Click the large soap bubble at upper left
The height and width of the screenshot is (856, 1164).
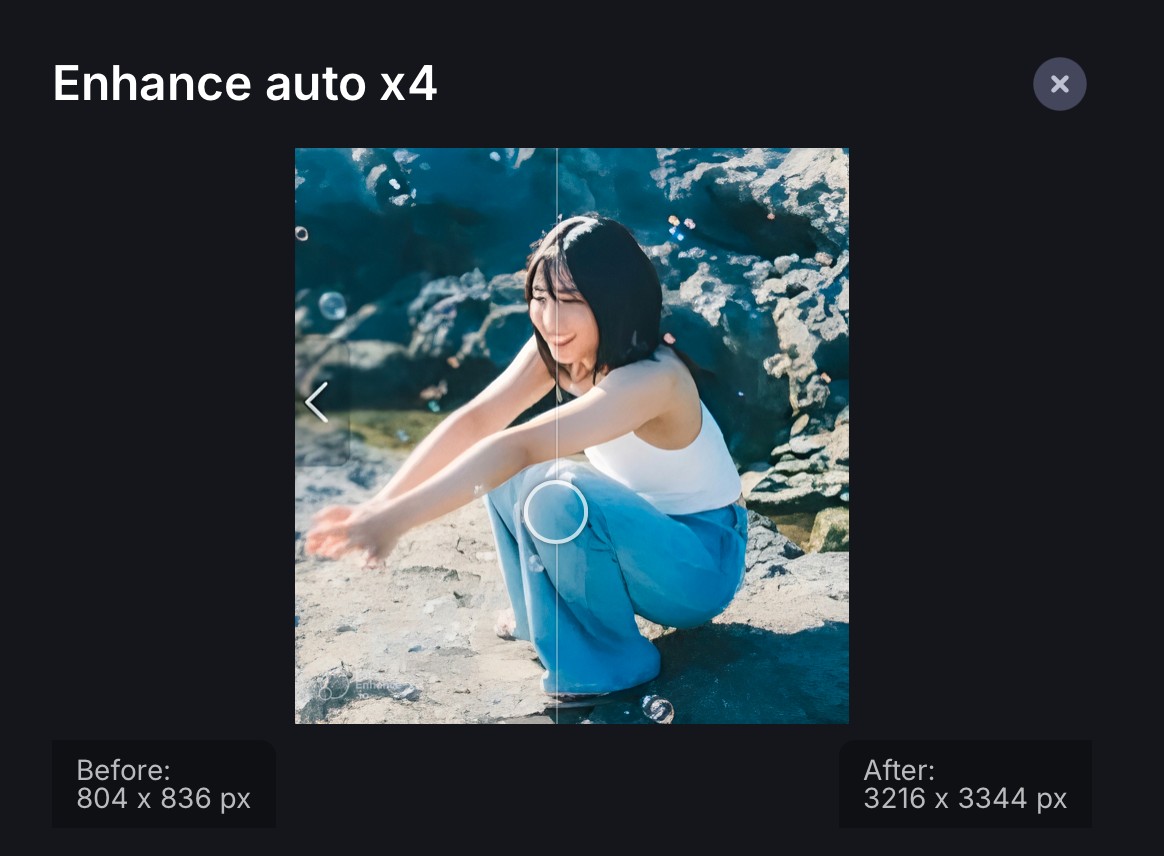click(x=333, y=305)
